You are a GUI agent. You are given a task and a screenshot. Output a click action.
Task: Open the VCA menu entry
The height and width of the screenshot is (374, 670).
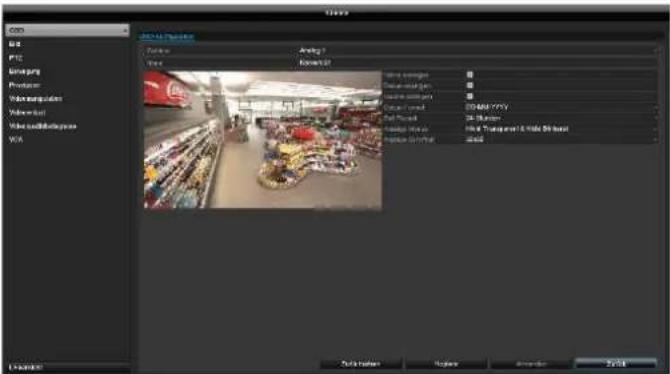(16, 140)
